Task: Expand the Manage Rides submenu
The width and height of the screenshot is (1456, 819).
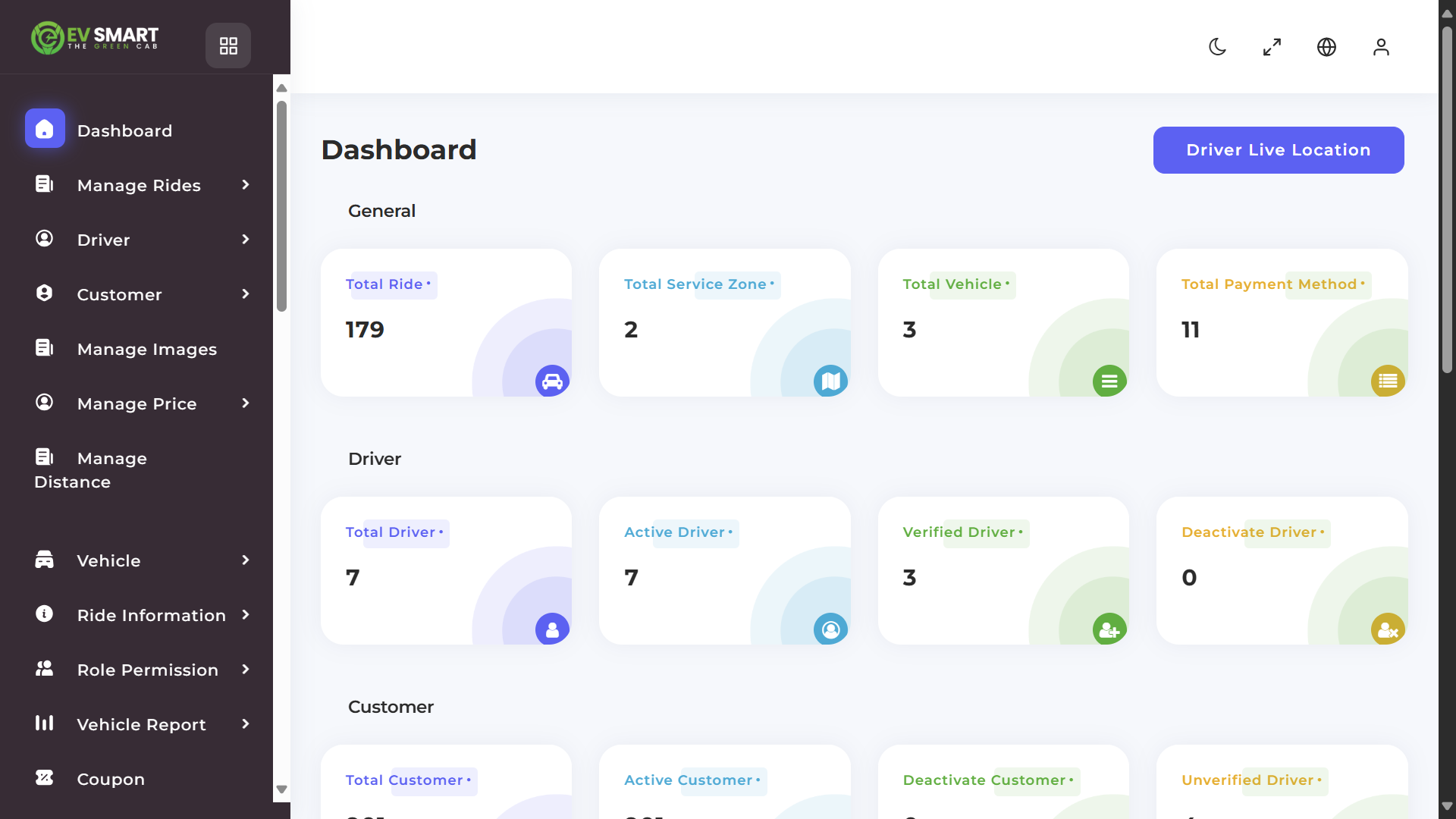Action: (x=140, y=185)
